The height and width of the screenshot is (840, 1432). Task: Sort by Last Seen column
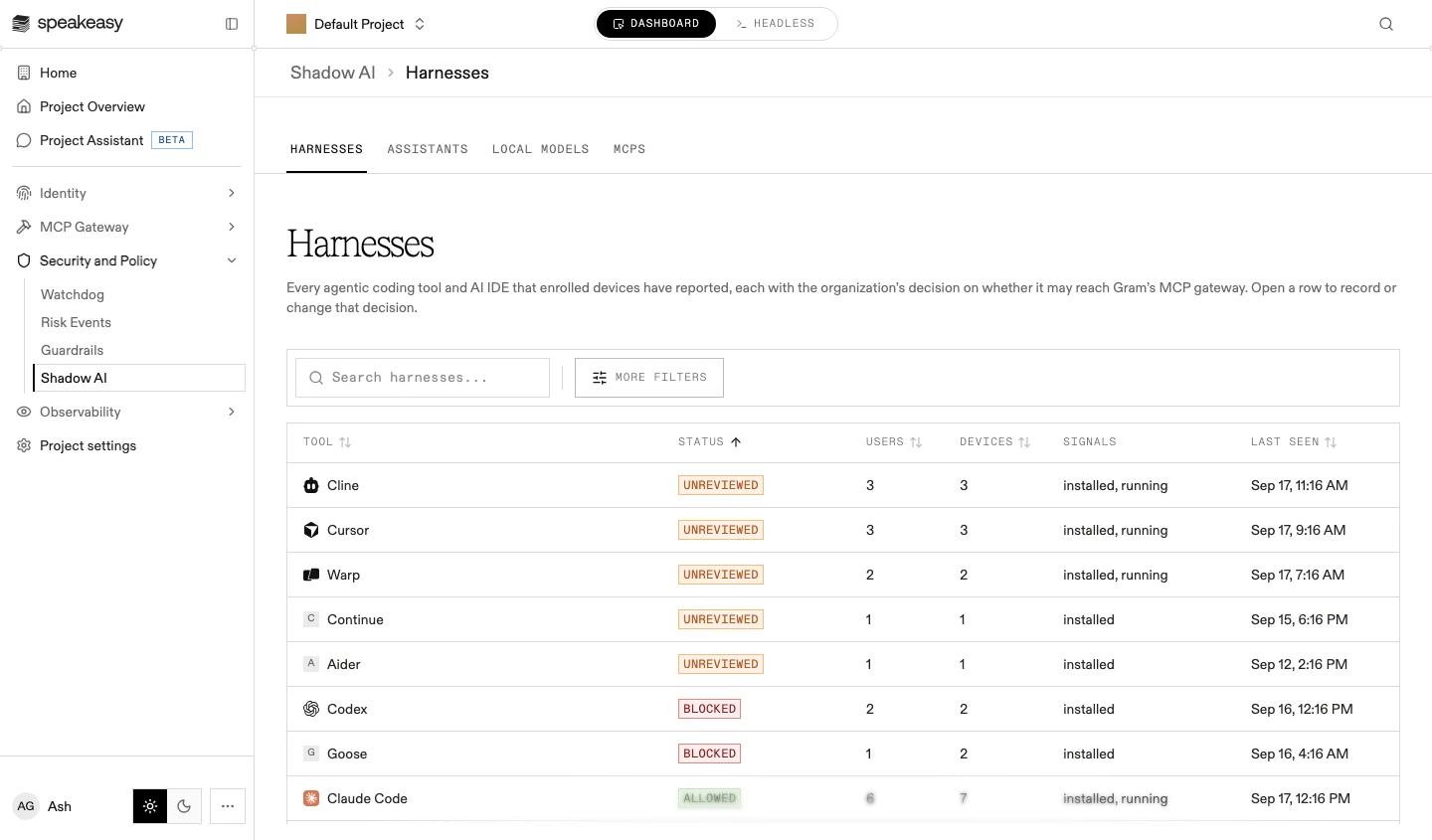[x=1294, y=442]
